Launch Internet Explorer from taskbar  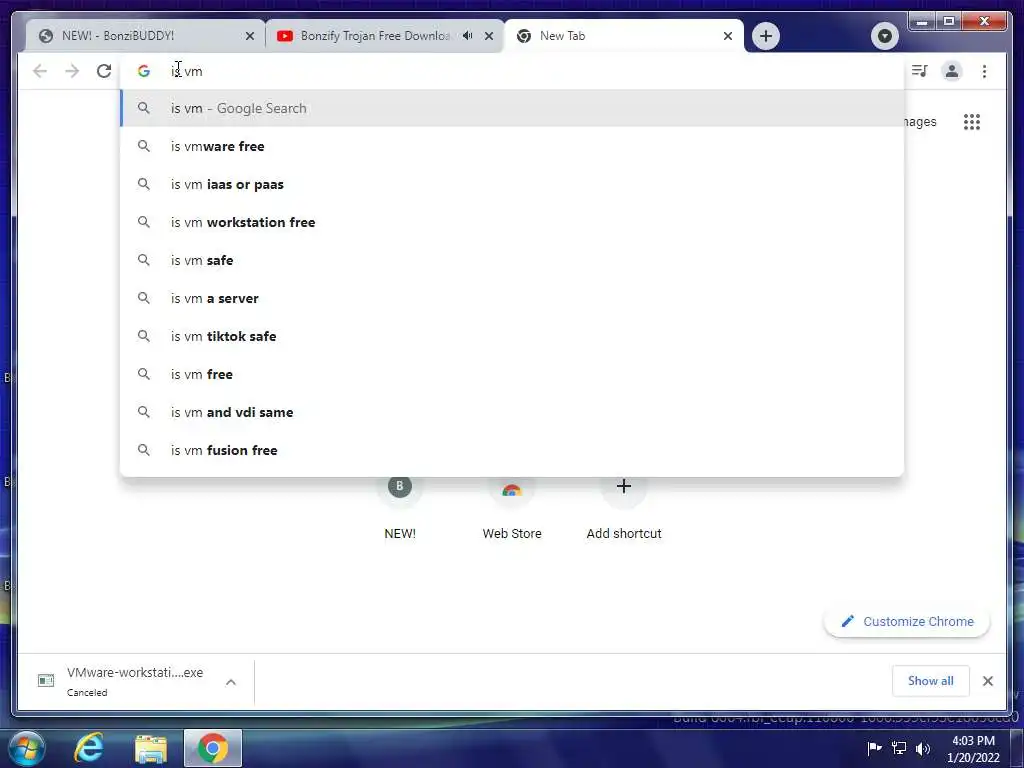tap(89, 748)
